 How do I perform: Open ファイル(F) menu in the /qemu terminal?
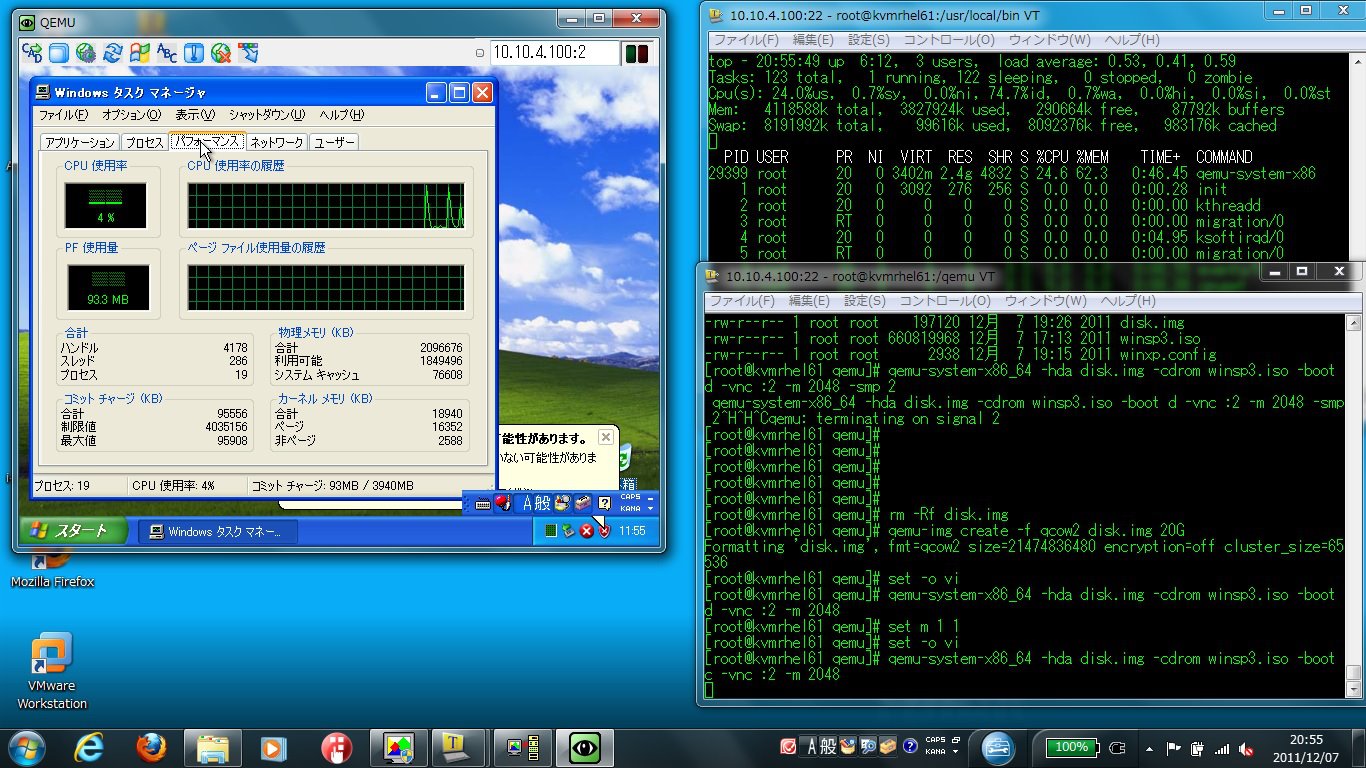(x=742, y=301)
